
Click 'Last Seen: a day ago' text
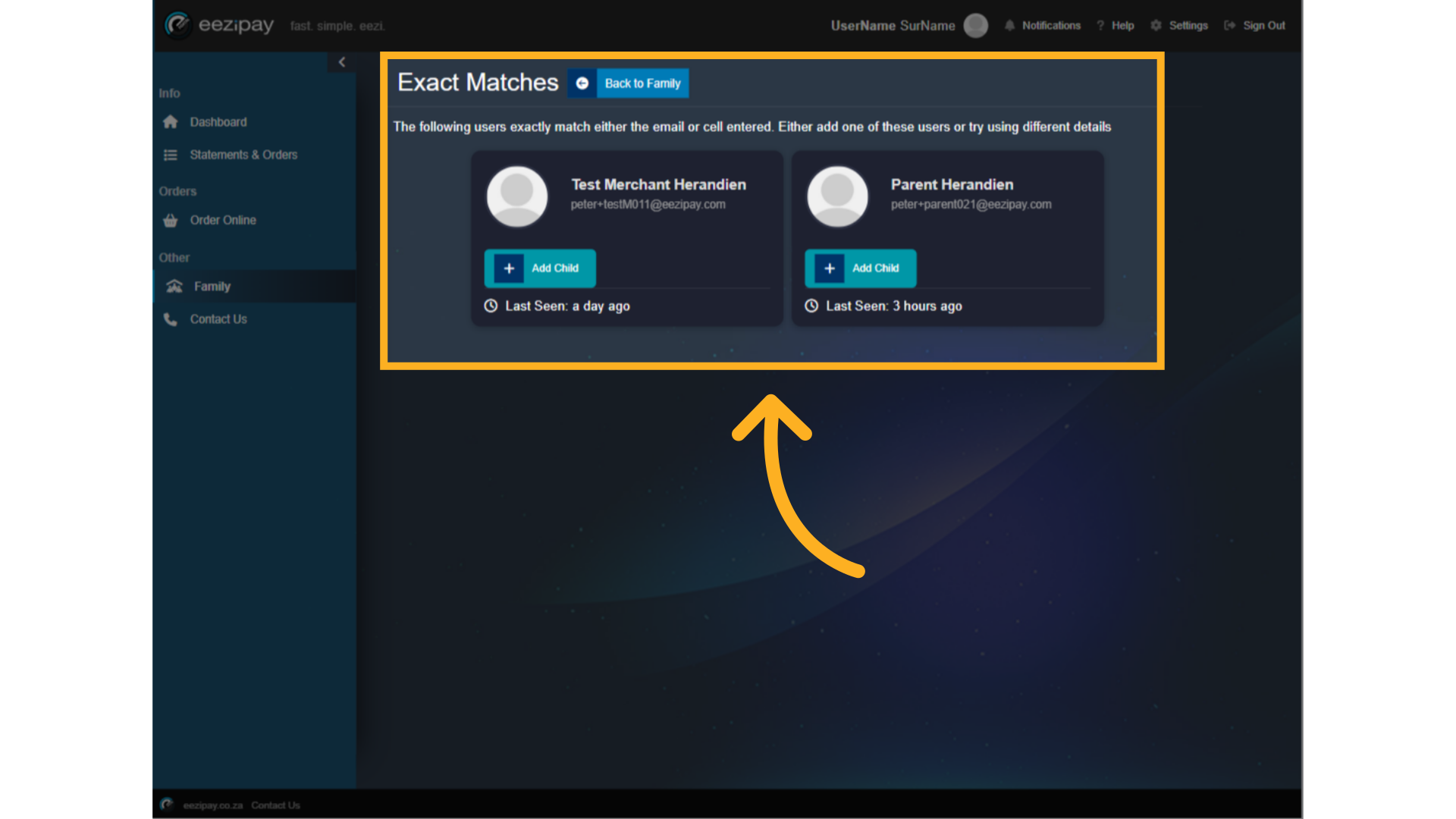coord(568,306)
